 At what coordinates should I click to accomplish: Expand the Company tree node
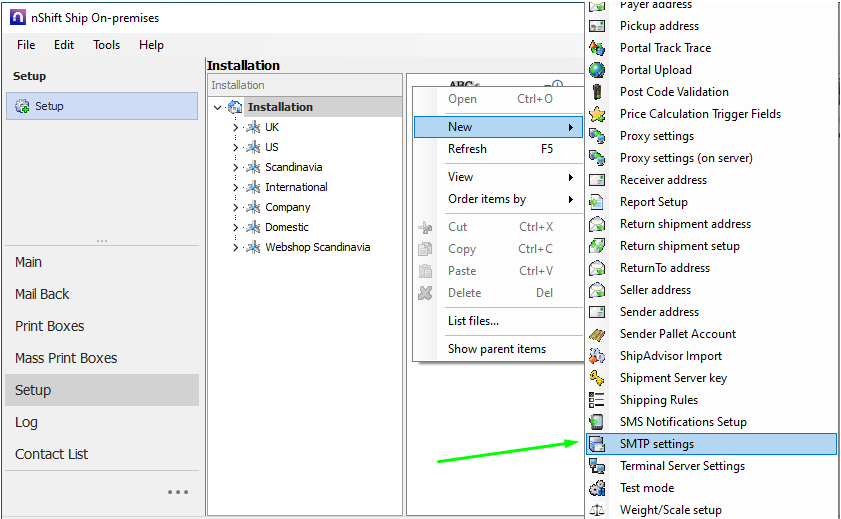[235, 207]
